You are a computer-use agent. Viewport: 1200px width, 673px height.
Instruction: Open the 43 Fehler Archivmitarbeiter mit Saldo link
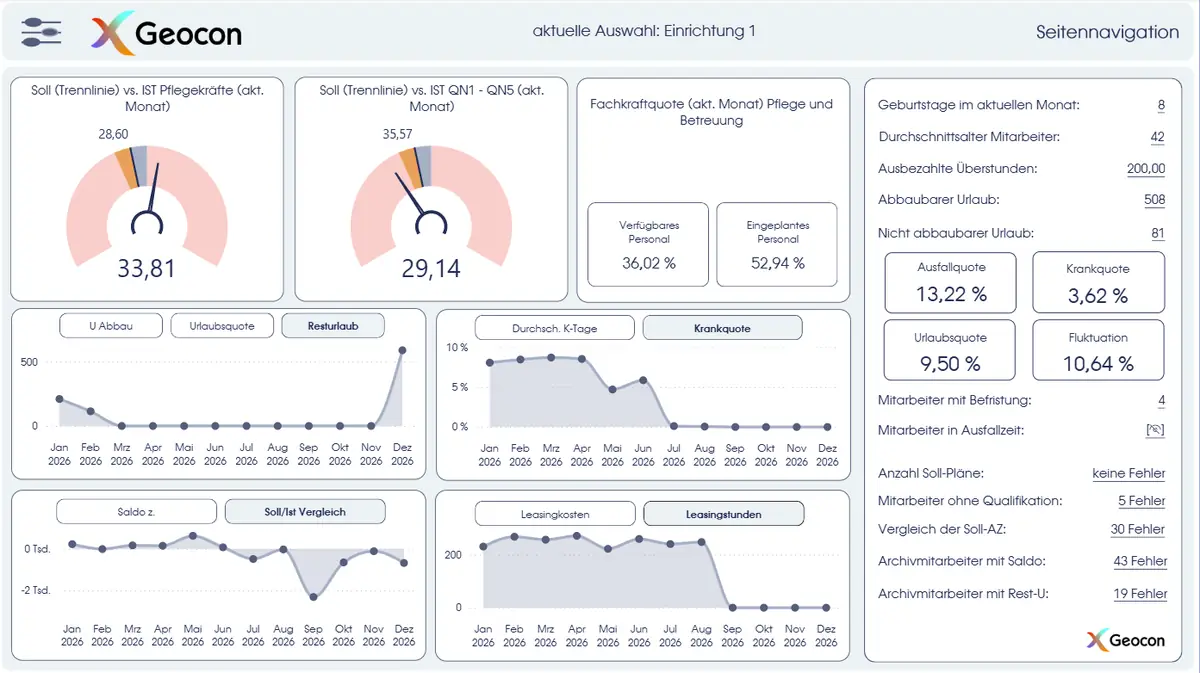click(x=1139, y=561)
